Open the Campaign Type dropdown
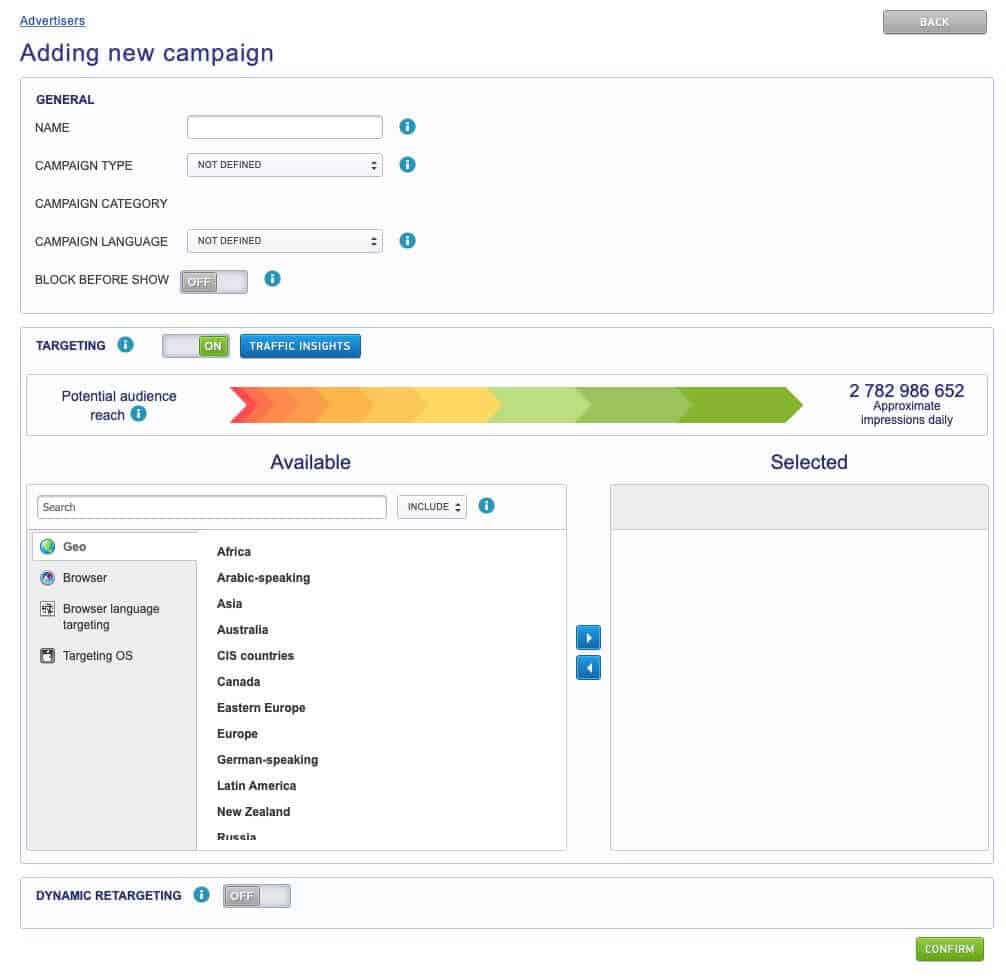This screenshot has width=1006, height=980. point(284,164)
